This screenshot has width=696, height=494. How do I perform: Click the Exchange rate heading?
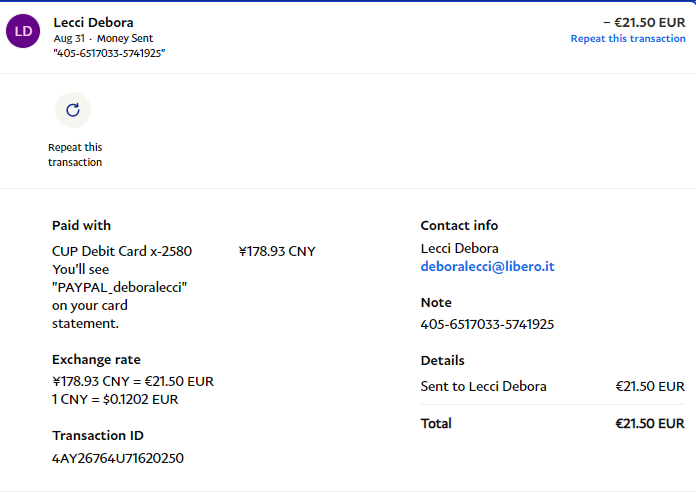coord(96,359)
